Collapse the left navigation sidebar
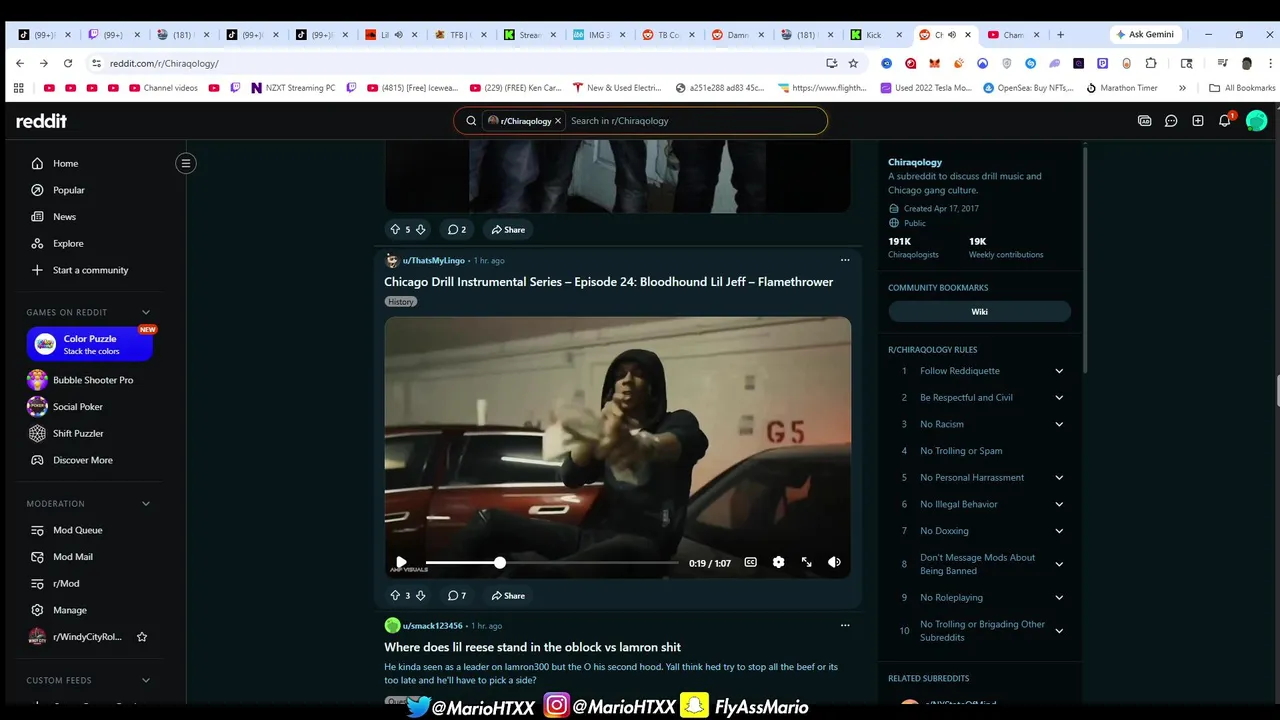1280x720 pixels. [186, 163]
